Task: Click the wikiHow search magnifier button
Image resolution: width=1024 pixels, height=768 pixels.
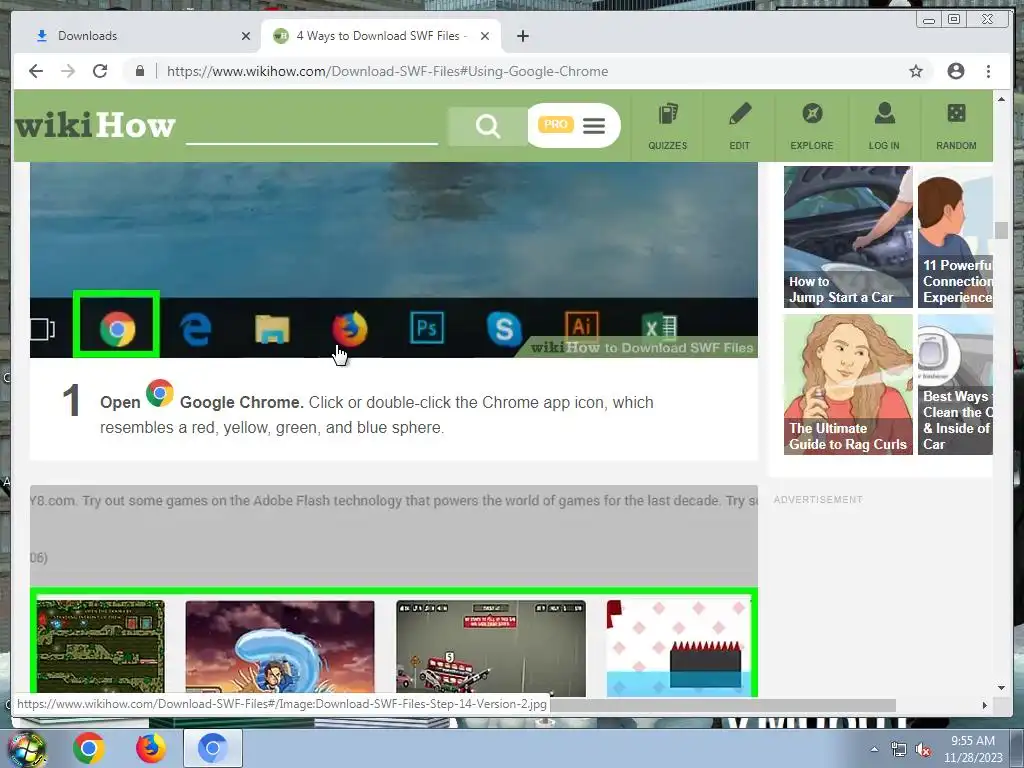Action: (x=488, y=125)
